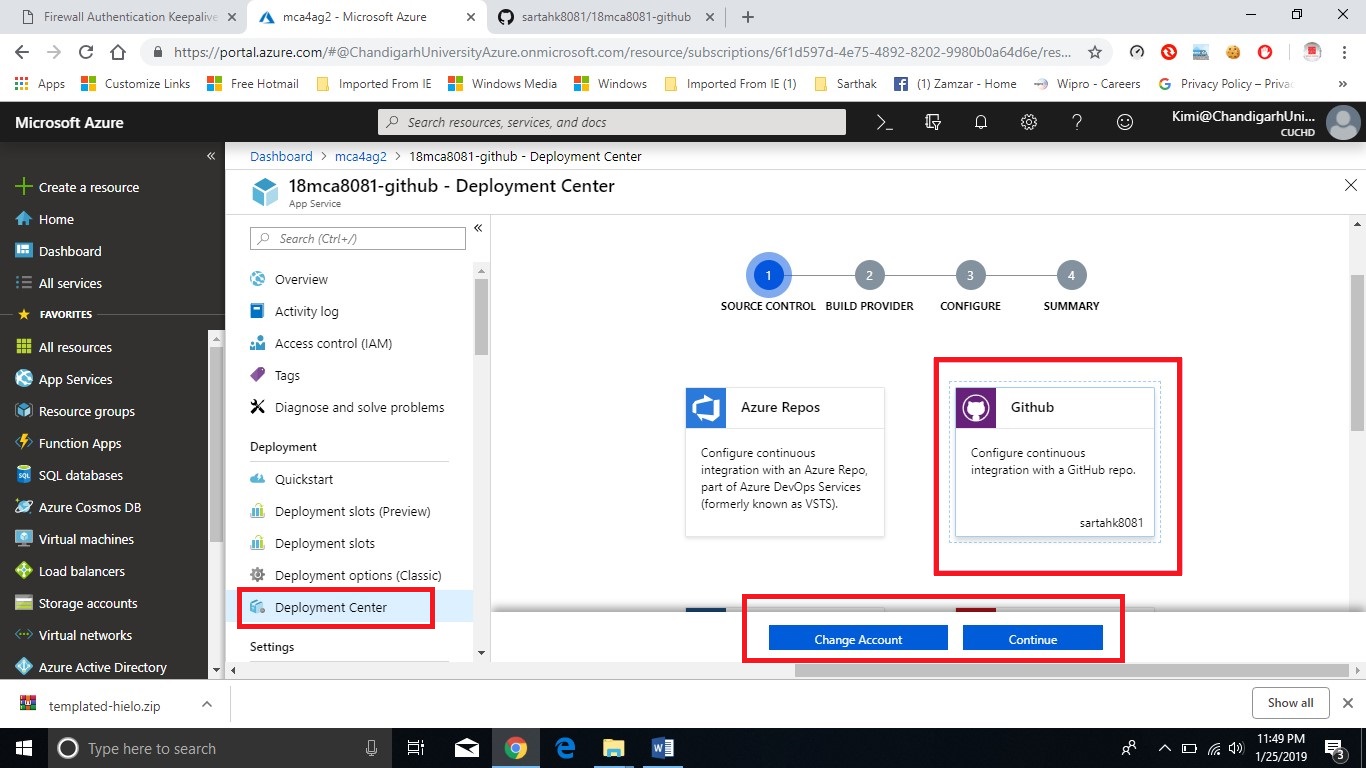Reload the page in Chrome
This screenshot has width=1366, height=768.
click(86, 52)
